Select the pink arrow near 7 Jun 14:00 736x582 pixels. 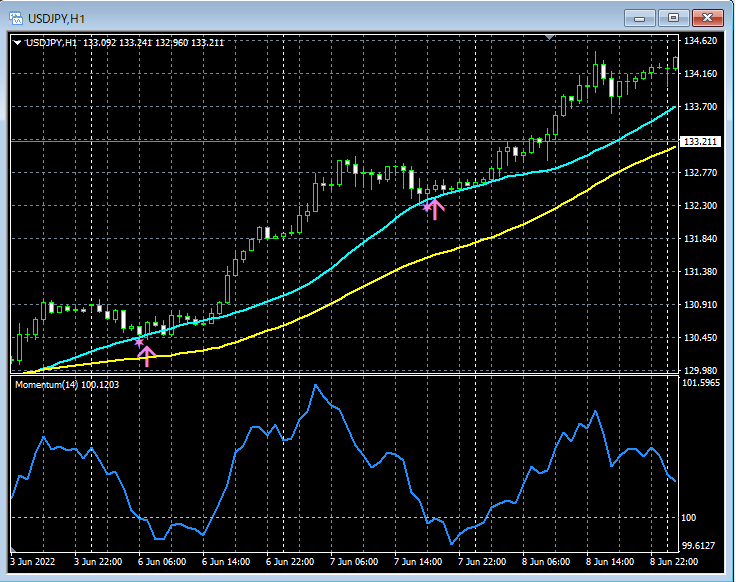click(x=435, y=209)
